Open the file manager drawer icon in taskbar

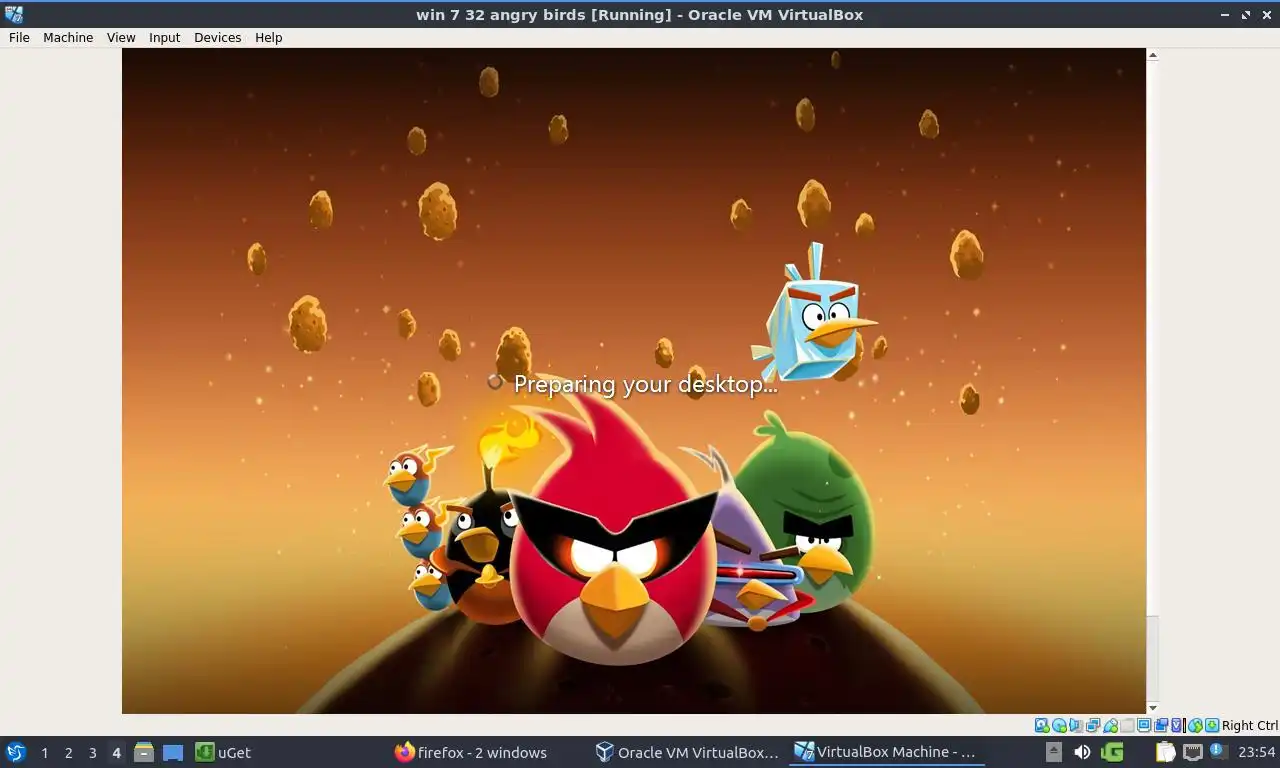pyautogui.click(x=144, y=752)
